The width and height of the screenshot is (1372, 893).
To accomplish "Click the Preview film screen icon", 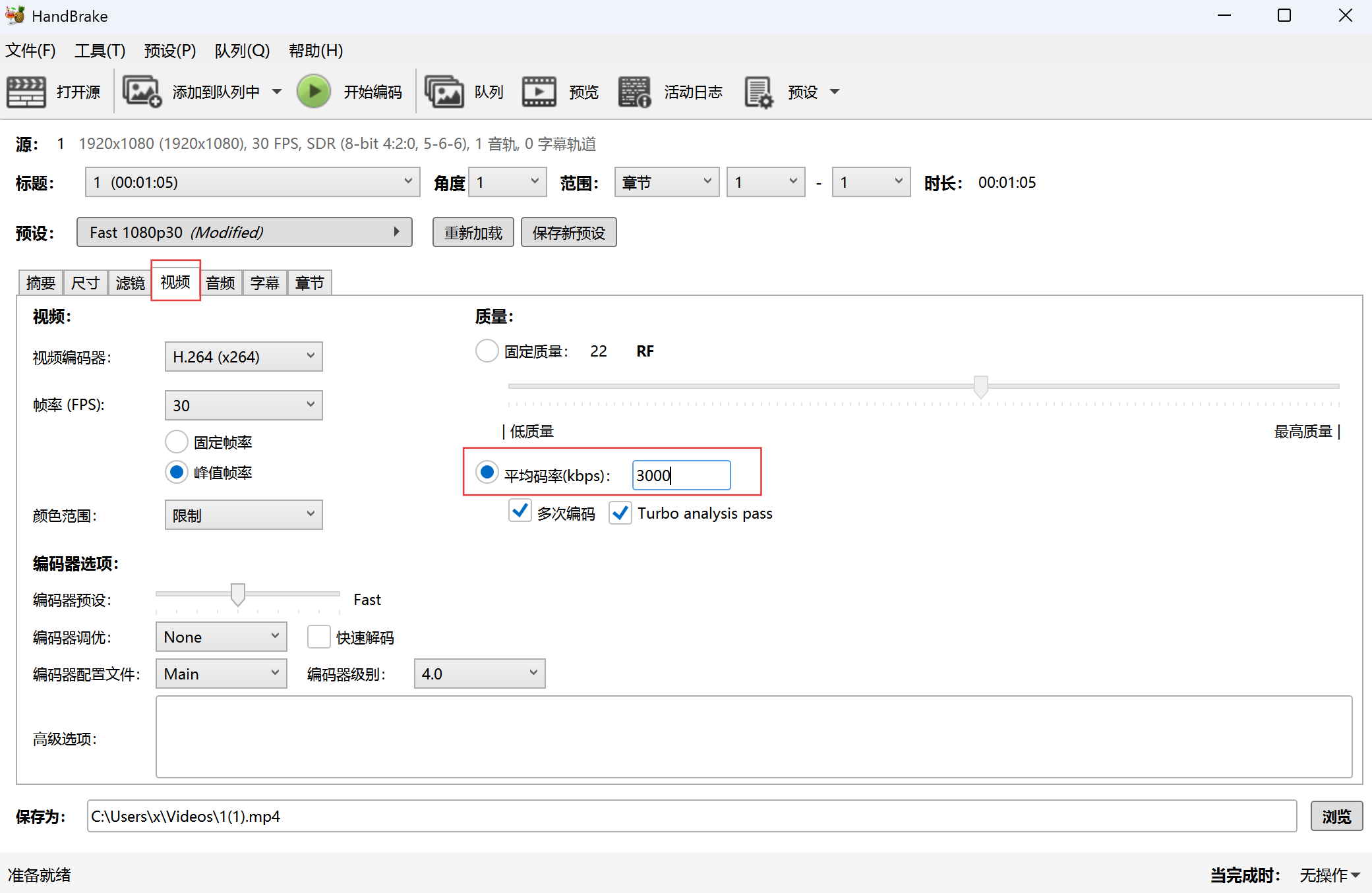I will (539, 92).
